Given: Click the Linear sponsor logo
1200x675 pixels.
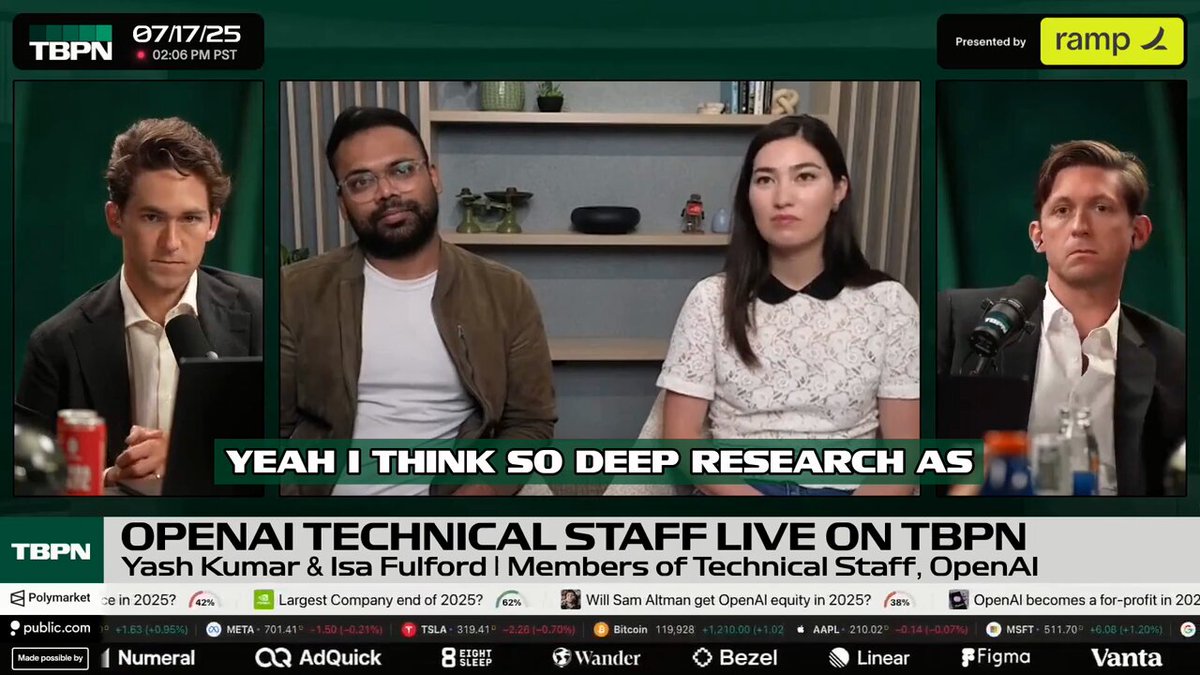Looking at the screenshot, I should pos(869,658).
